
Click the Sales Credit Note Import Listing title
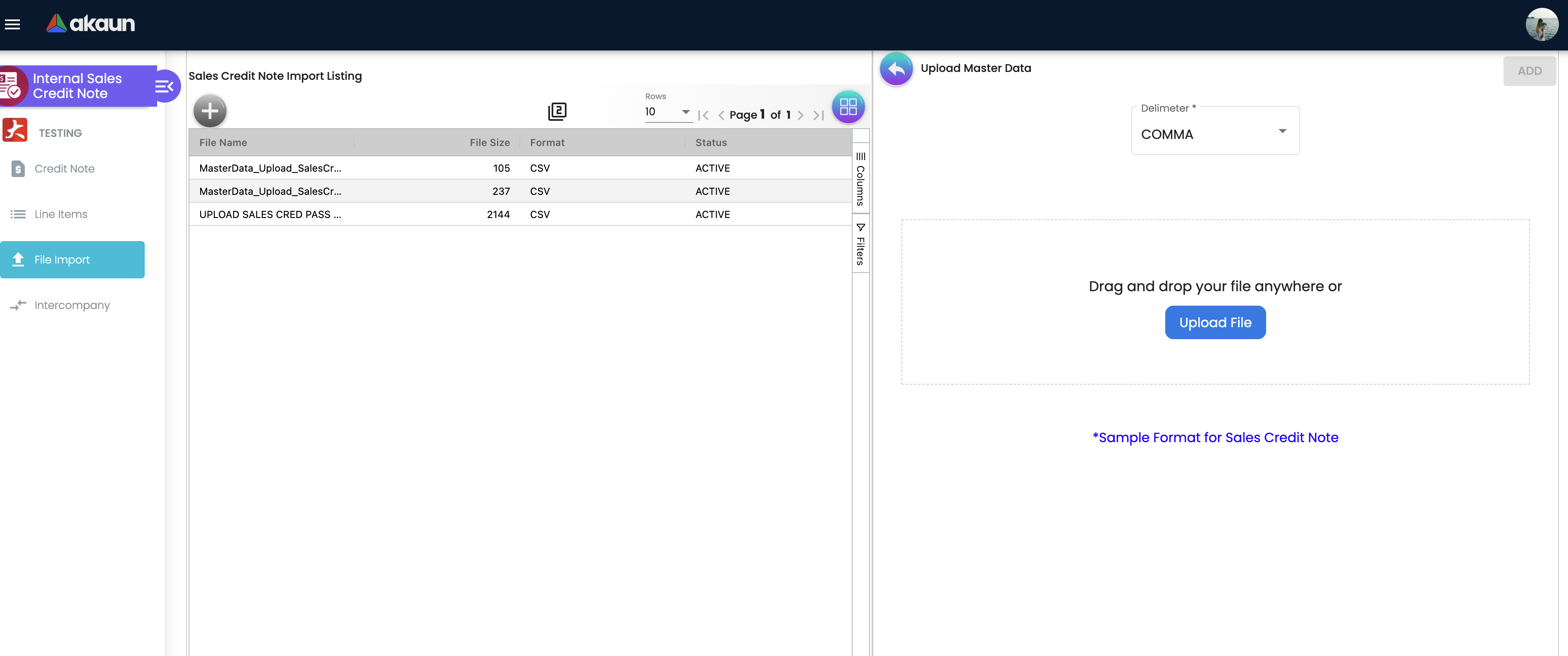tap(275, 76)
